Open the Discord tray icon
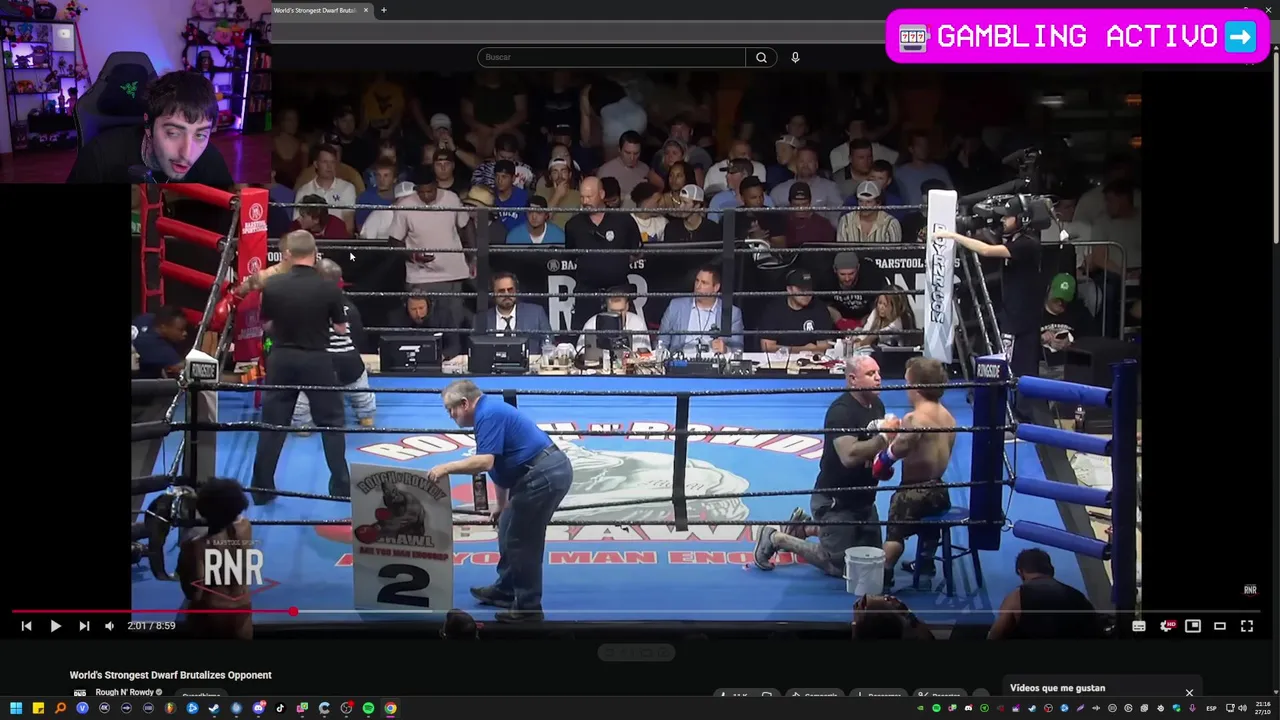 pyautogui.click(x=969, y=708)
